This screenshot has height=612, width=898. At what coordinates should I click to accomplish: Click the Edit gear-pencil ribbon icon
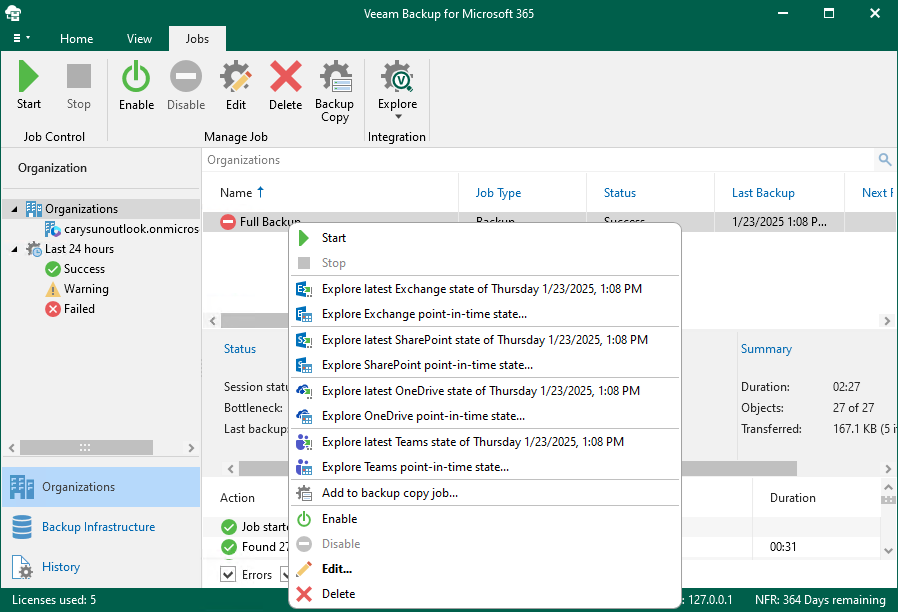[x=235, y=77]
